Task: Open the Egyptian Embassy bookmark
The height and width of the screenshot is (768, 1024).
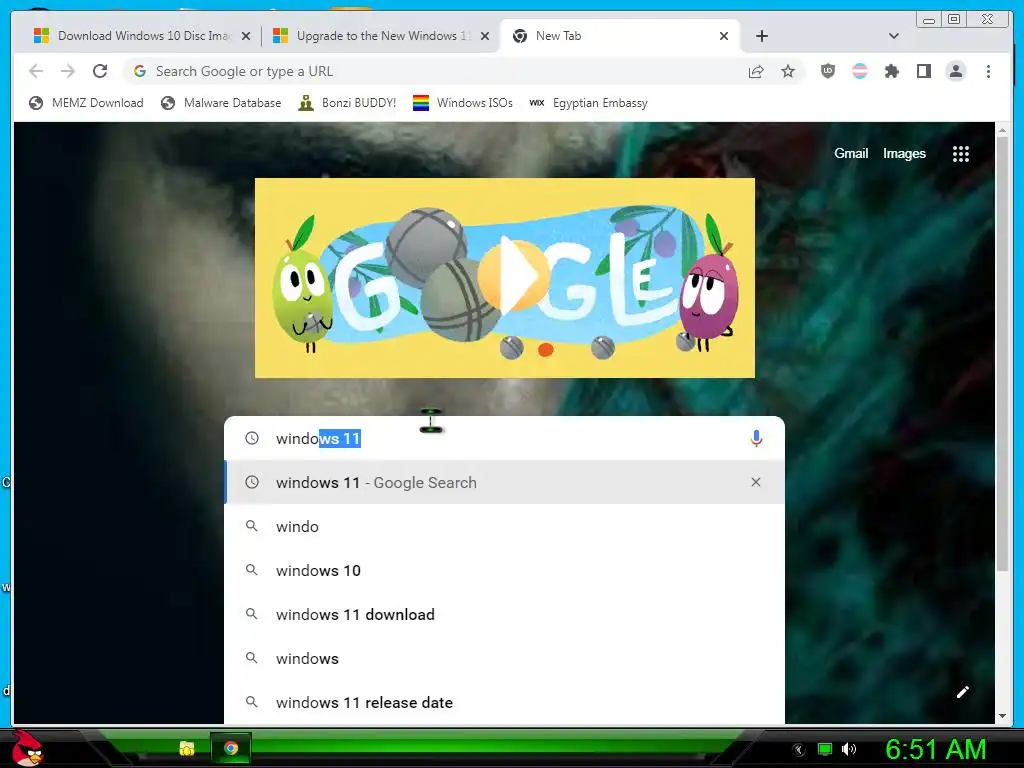Action: (588, 103)
